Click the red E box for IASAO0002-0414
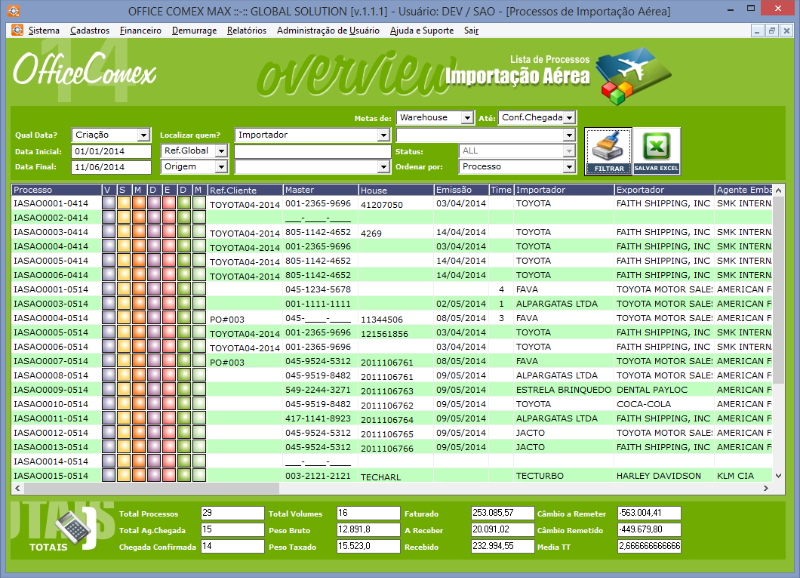Screen dimensions: 800x578 (169, 217)
